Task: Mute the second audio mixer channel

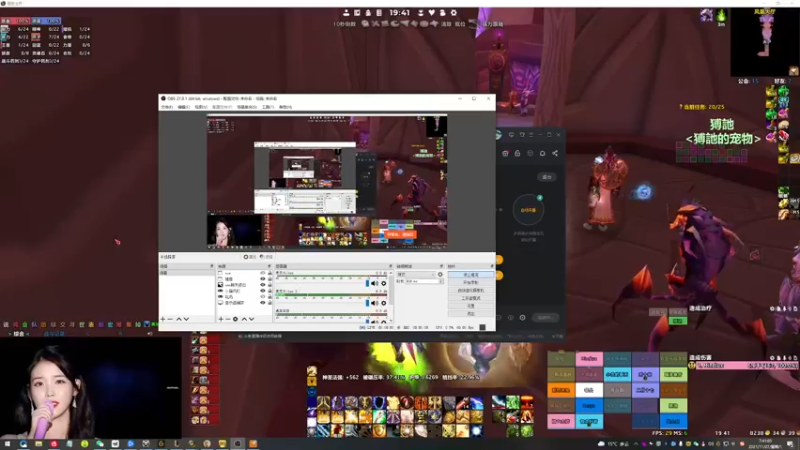Action: pos(375,303)
